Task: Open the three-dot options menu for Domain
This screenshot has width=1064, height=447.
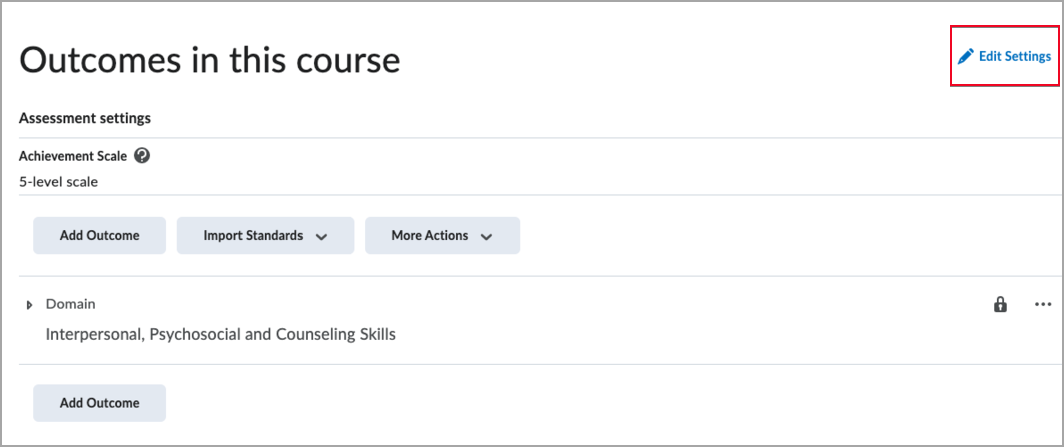Action: 1043,304
